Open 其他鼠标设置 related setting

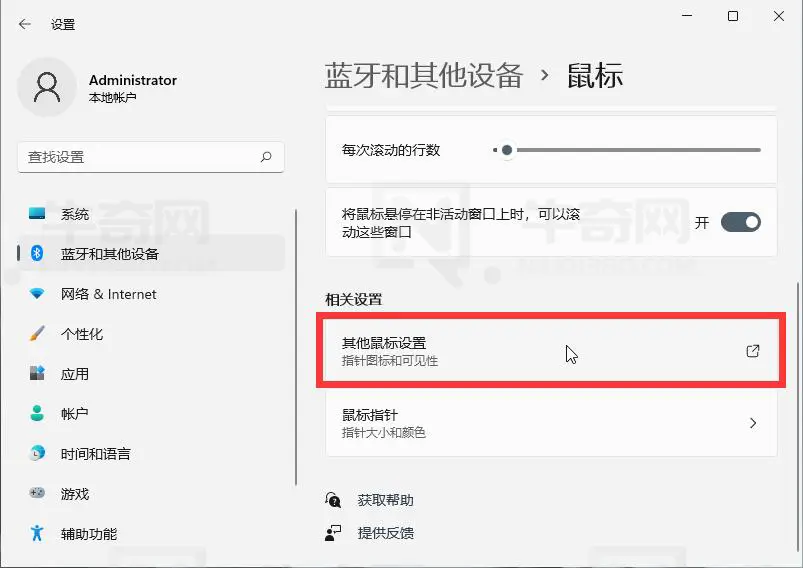click(551, 351)
